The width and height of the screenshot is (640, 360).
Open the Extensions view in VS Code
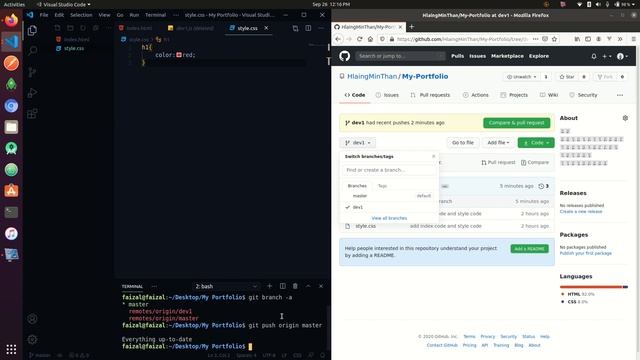(32, 113)
